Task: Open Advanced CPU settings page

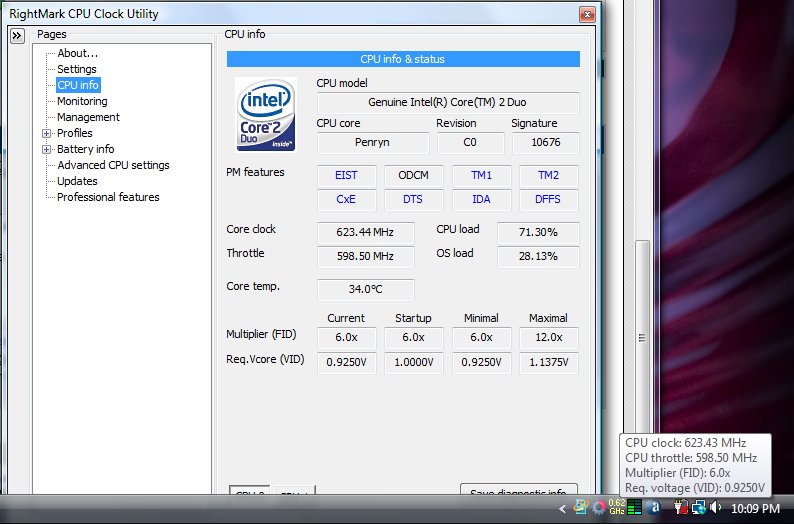Action: 113,165
